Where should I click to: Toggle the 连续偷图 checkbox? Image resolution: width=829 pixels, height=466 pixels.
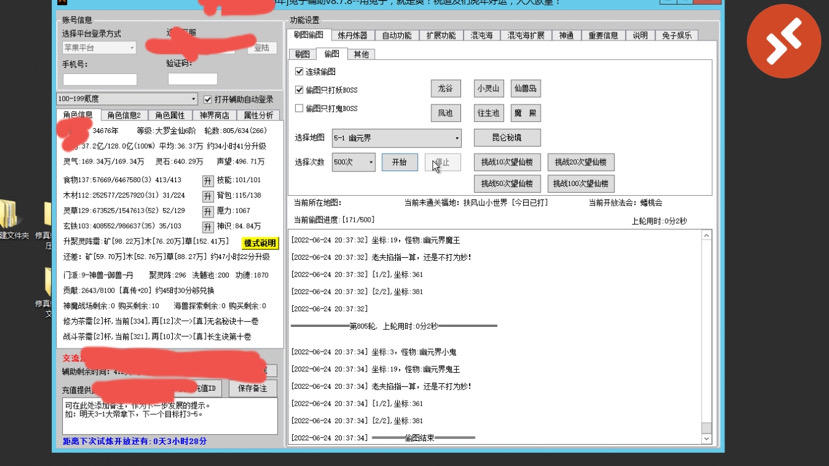click(x=299, y=71)
